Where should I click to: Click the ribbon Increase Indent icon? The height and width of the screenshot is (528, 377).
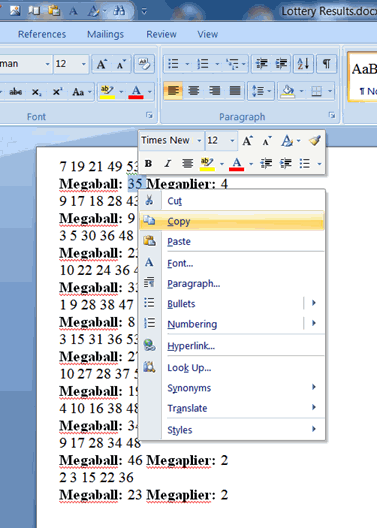(281, 64)
